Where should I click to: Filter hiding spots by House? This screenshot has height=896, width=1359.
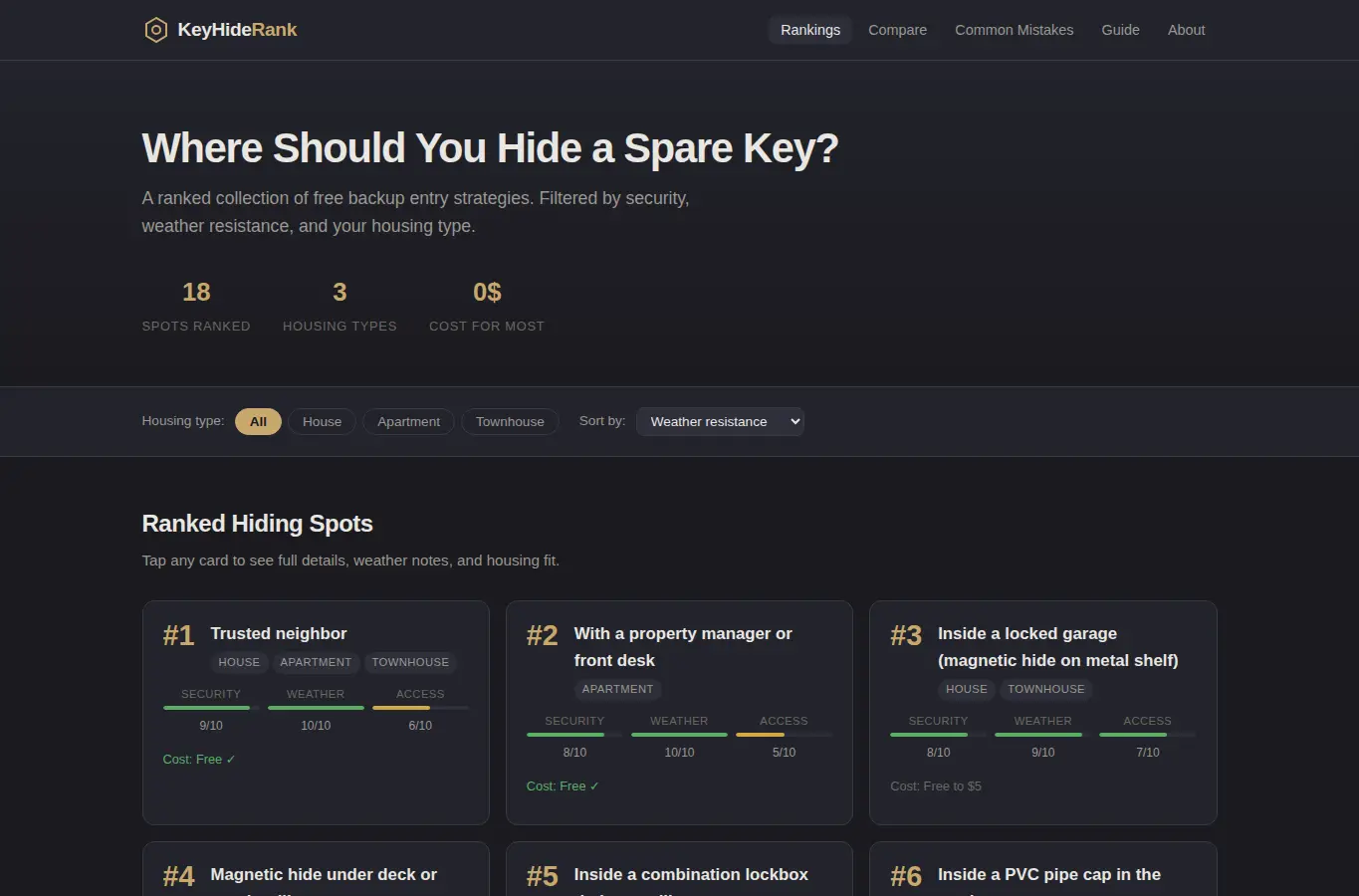pos(322,421)
